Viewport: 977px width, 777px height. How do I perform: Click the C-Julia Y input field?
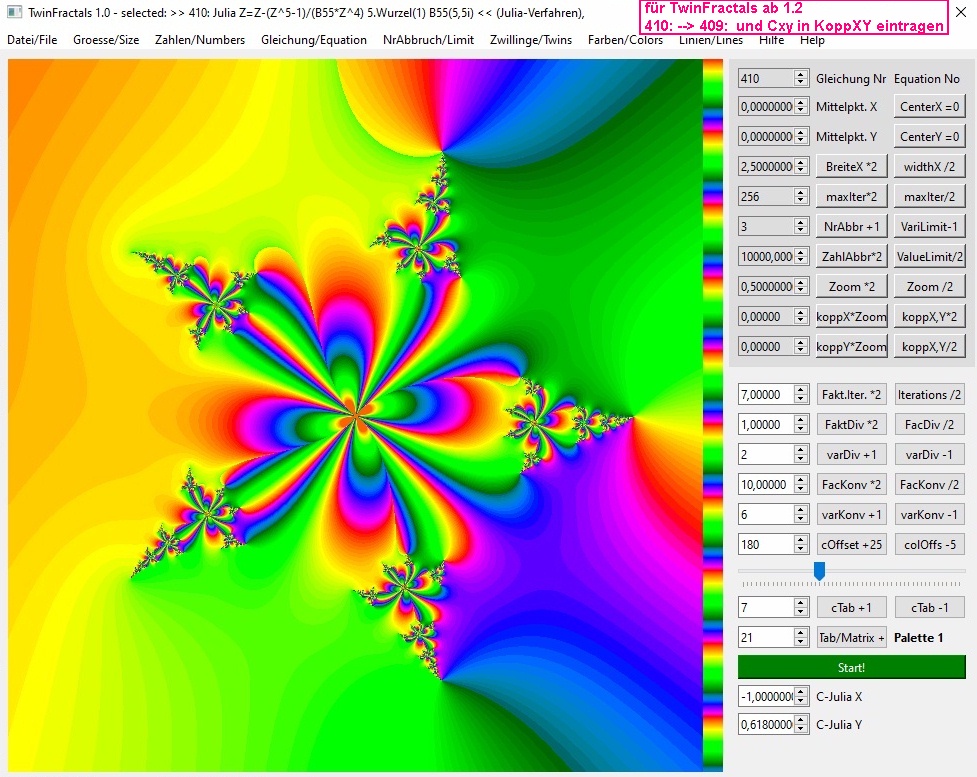coord(766,725)
